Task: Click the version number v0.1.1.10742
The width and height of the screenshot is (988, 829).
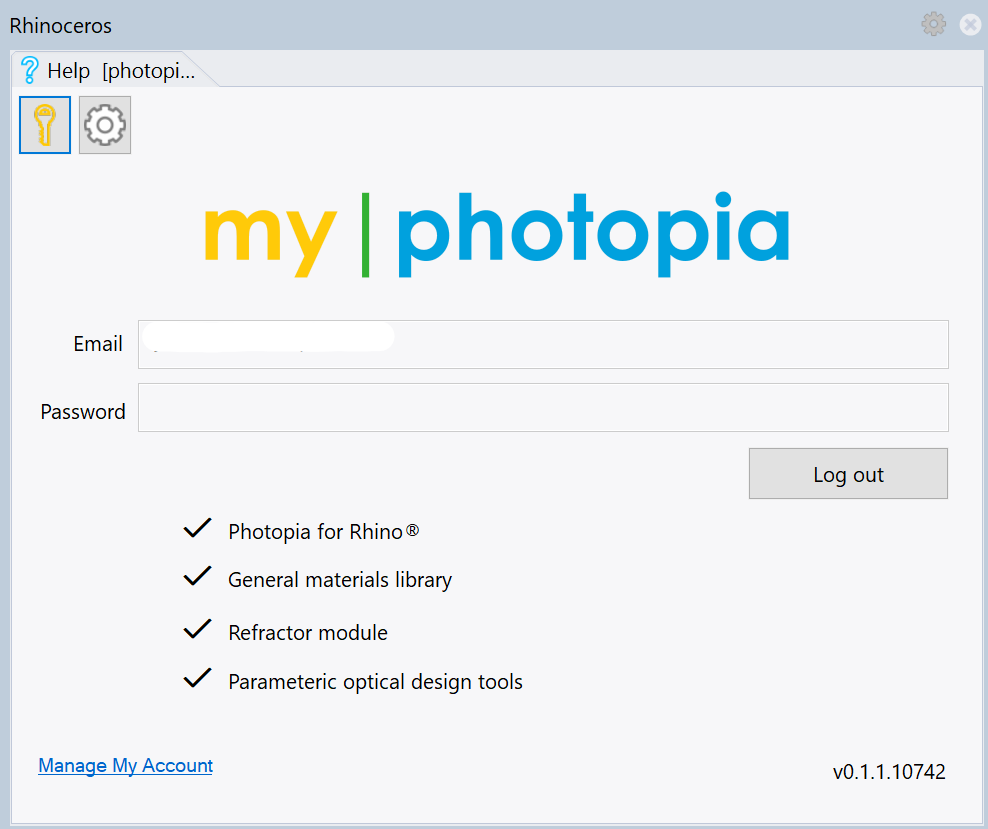Action: point(889,772)
